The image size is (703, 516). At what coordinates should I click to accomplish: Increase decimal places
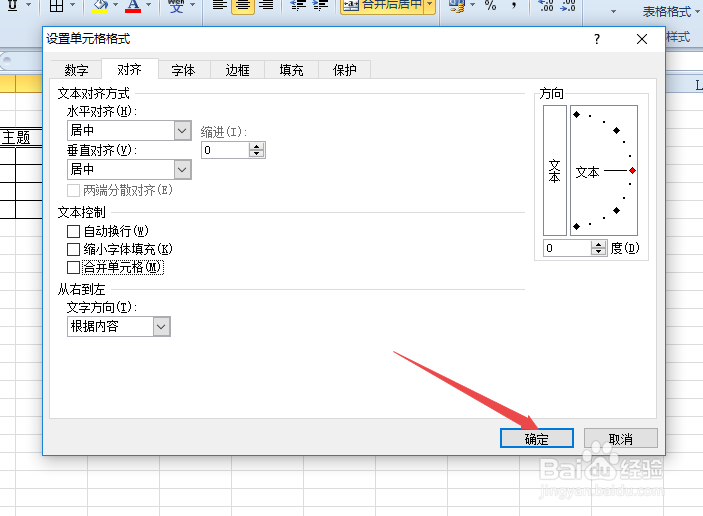(546, 5)
